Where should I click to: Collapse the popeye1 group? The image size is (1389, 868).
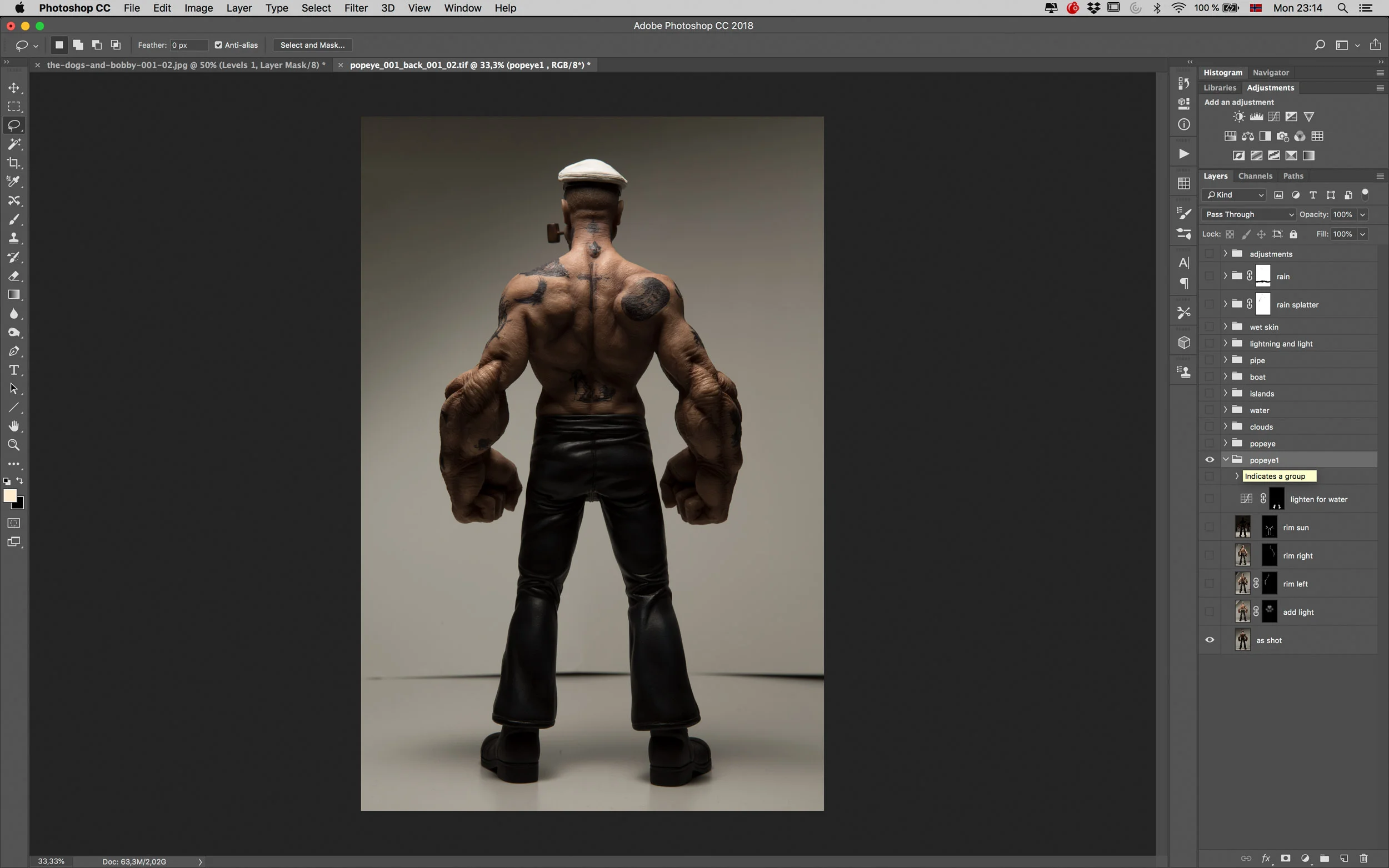tap(1225, 459)
